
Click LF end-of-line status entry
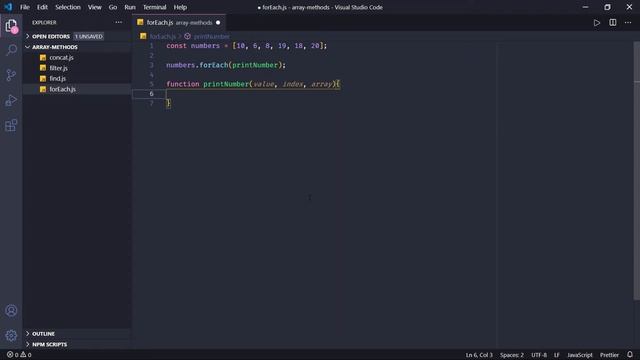point(557,355)
